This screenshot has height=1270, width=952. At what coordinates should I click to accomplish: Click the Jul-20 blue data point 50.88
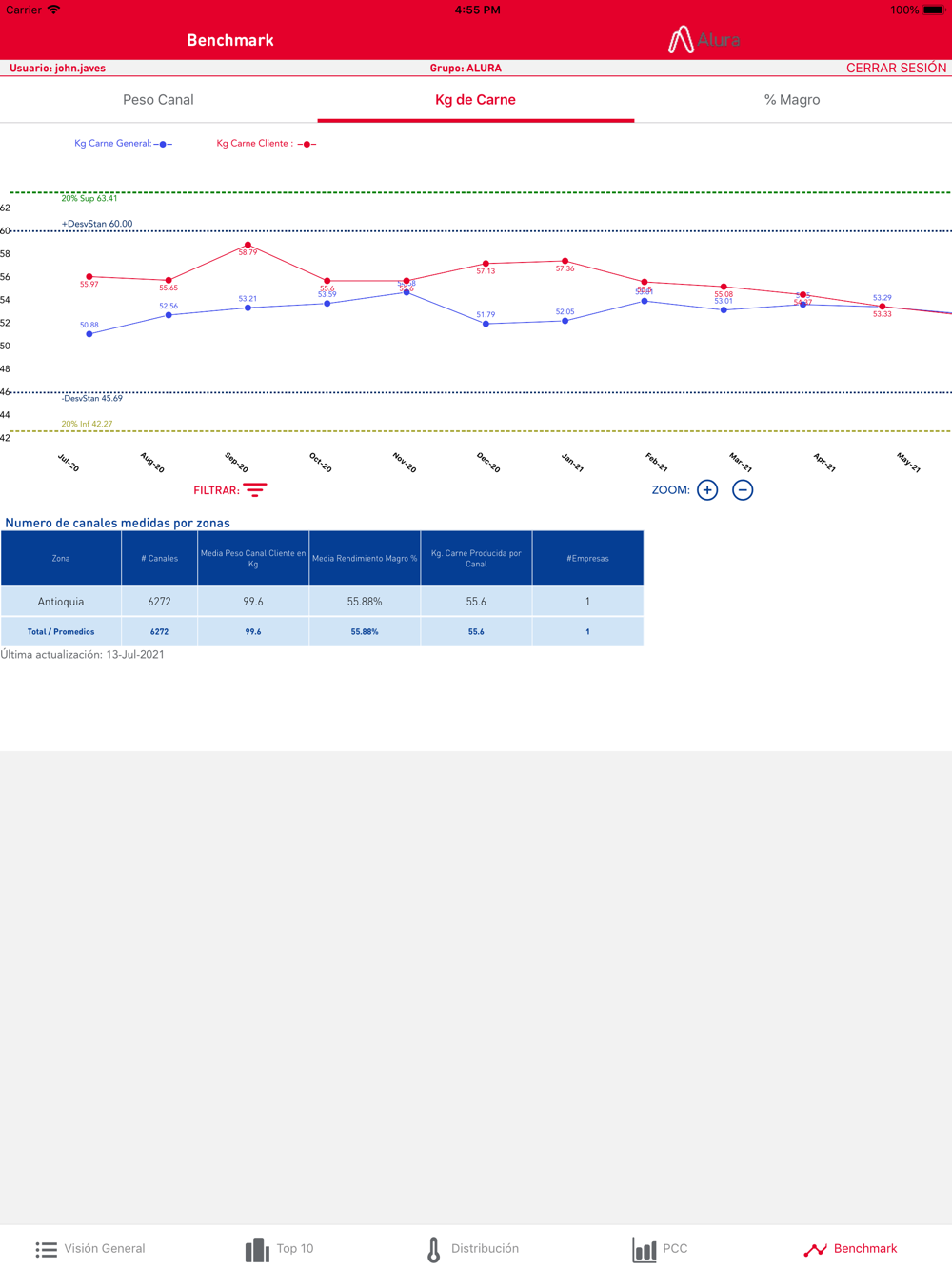coord(89,334)
